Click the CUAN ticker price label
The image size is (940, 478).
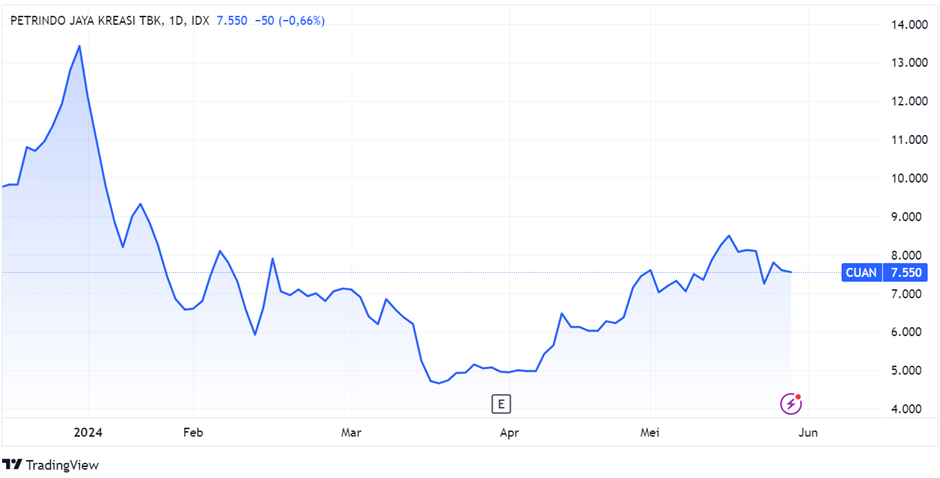click(863, 273)
